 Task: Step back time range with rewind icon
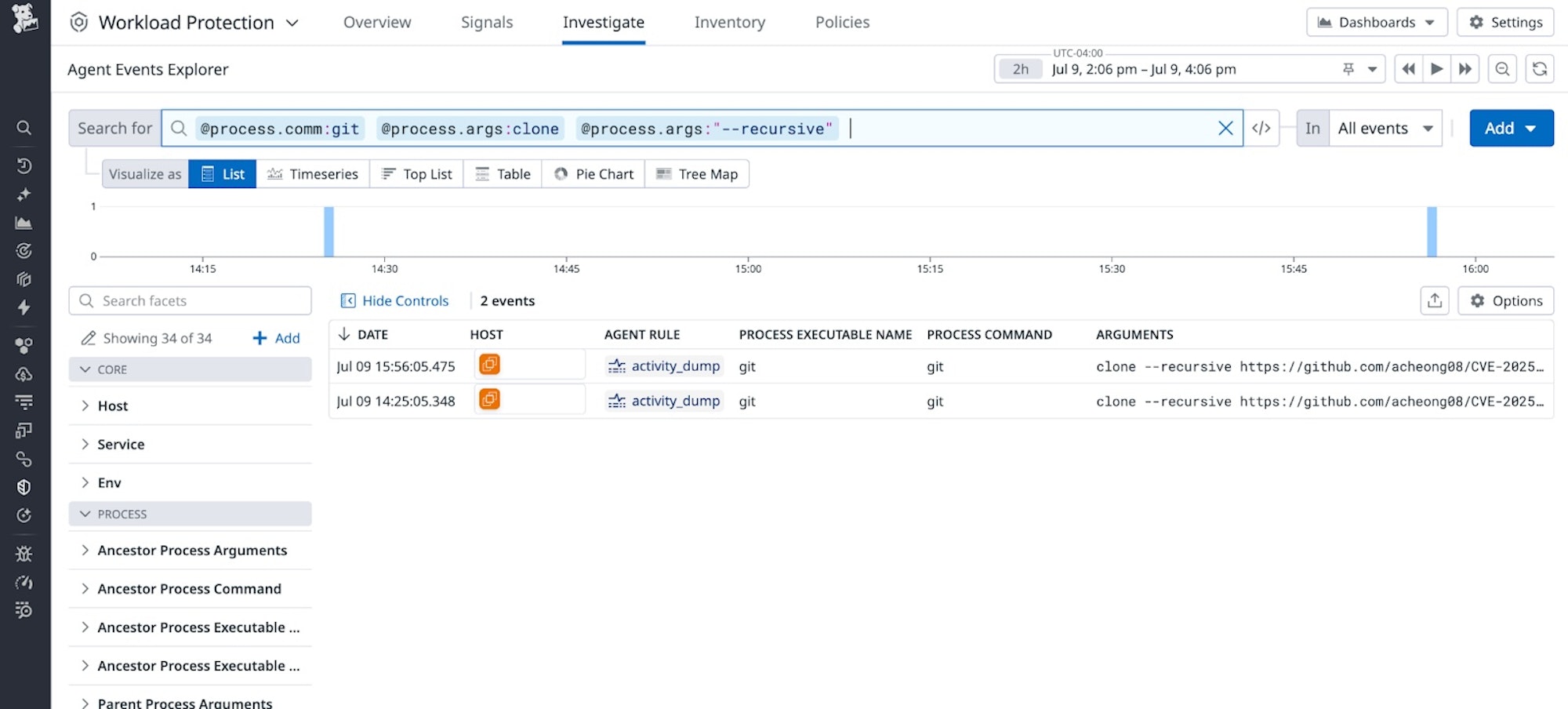point(1408,69)
